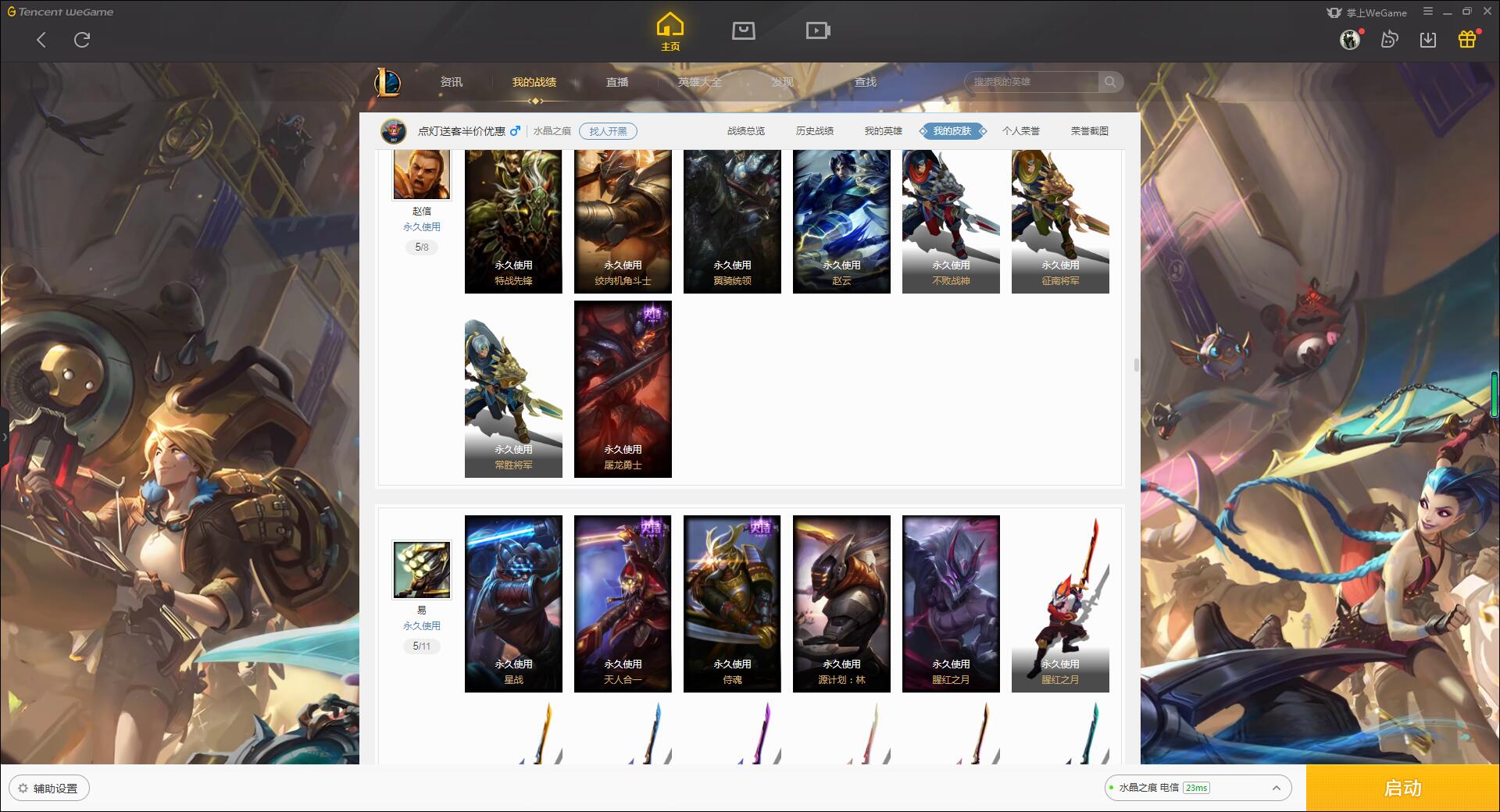Open the user avatar profile
This screenshot has width=1500, height=812.
click(x=1350, y=39)
